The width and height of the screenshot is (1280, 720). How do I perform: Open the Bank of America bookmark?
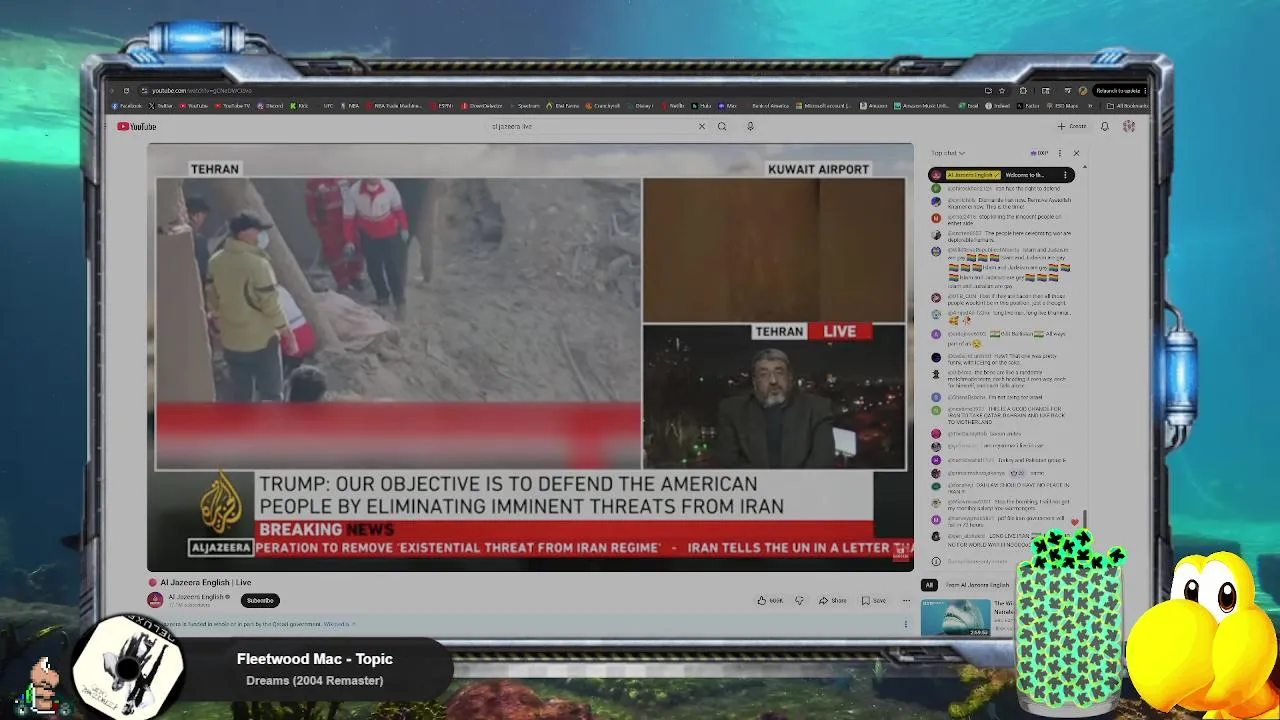(767, 106)
